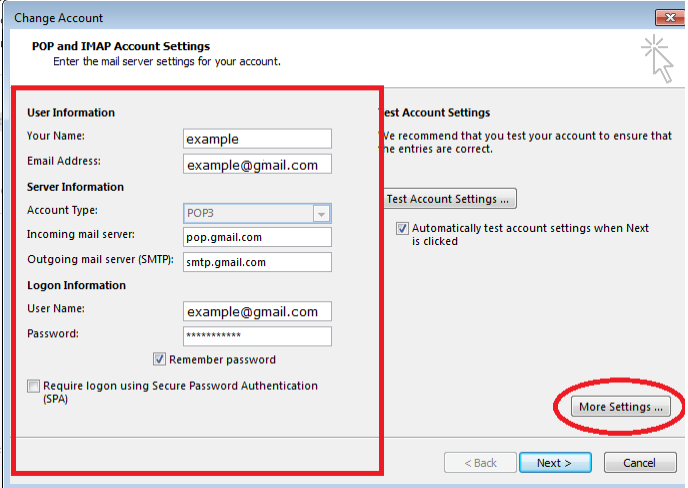Click the POP and IMAP Account Settings title
Screen dimensions: 688x488
point(121,46)
